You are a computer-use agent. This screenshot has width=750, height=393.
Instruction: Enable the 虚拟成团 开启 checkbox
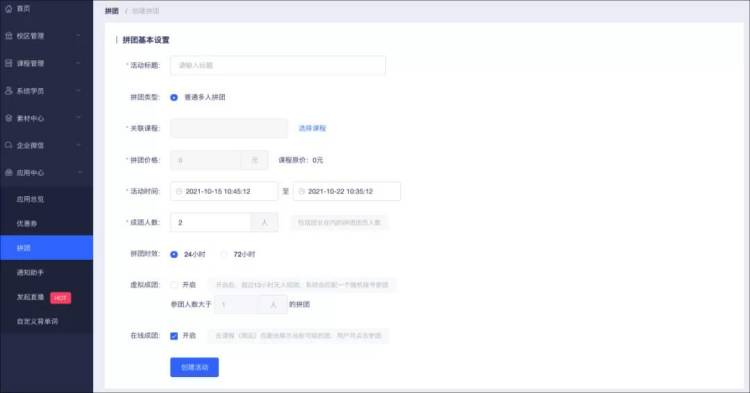pos(174,285)
